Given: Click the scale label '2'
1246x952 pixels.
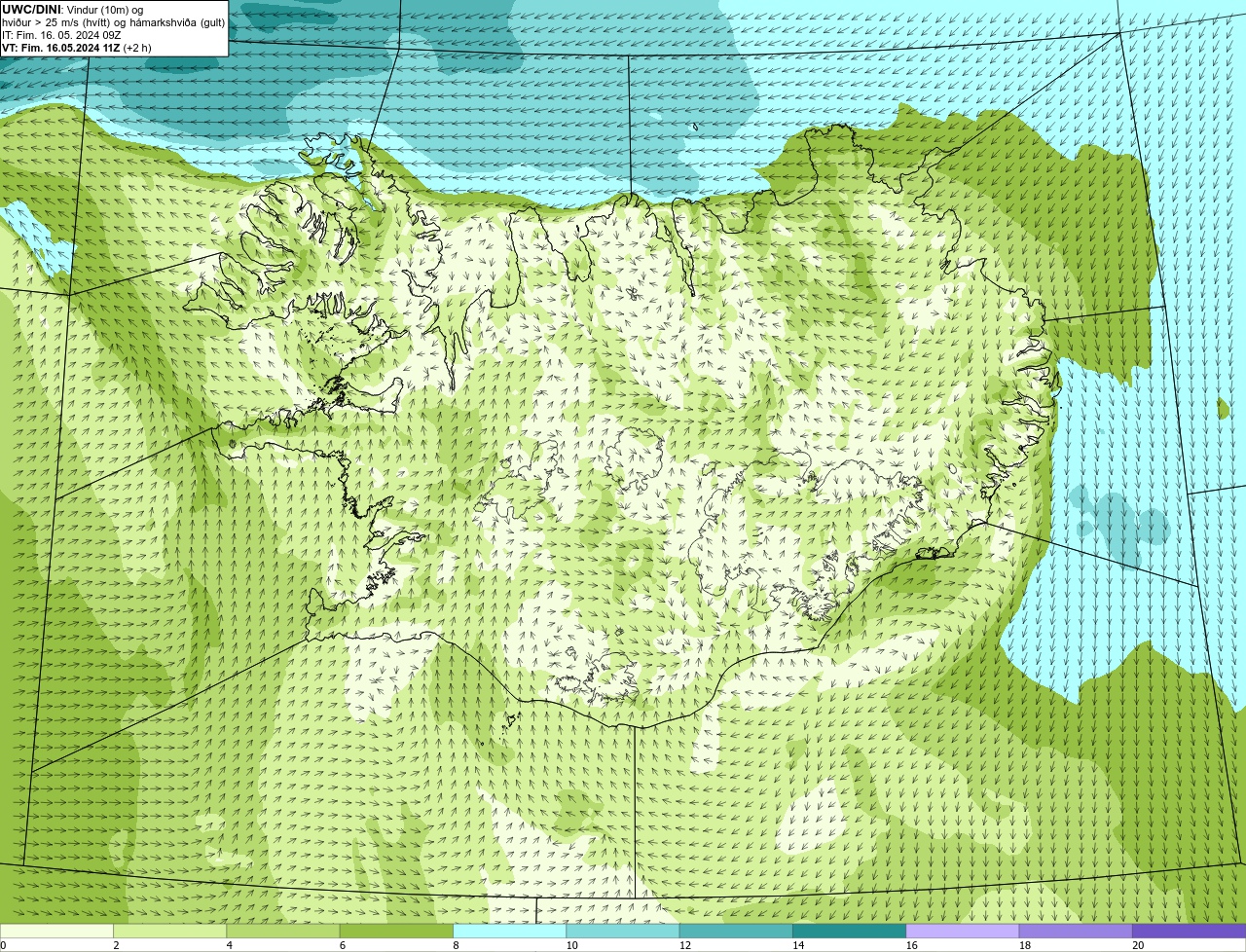Looking at the screenshot, I should (x=116, y=945).
